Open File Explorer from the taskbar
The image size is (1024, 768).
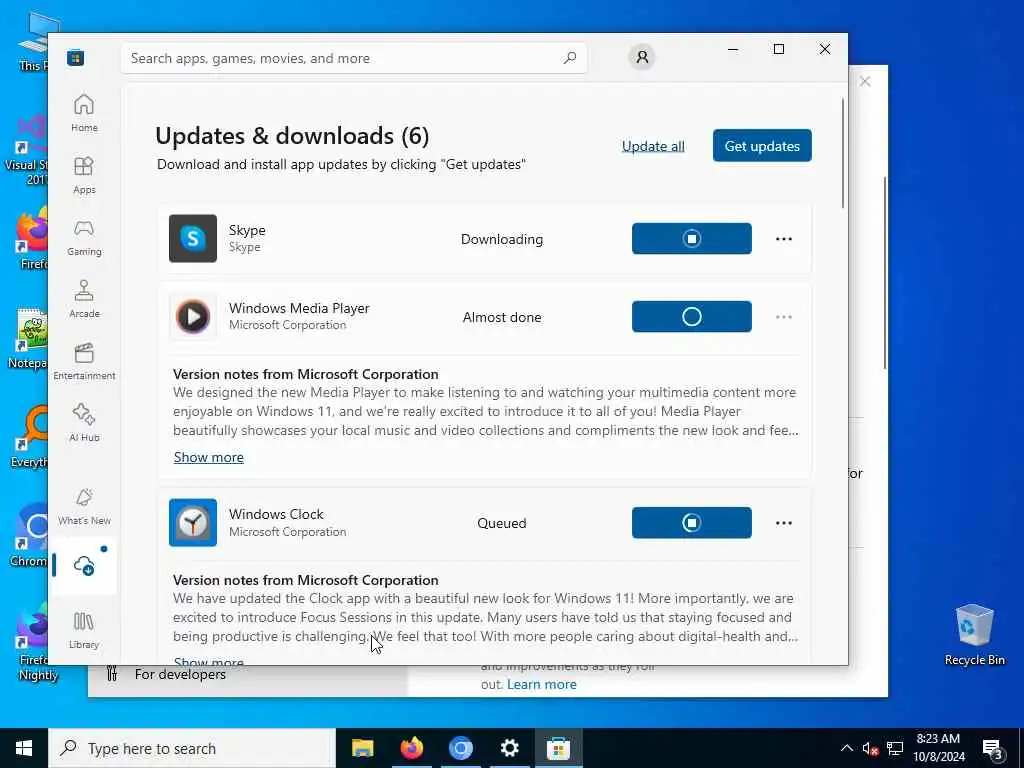coord(362,748)
